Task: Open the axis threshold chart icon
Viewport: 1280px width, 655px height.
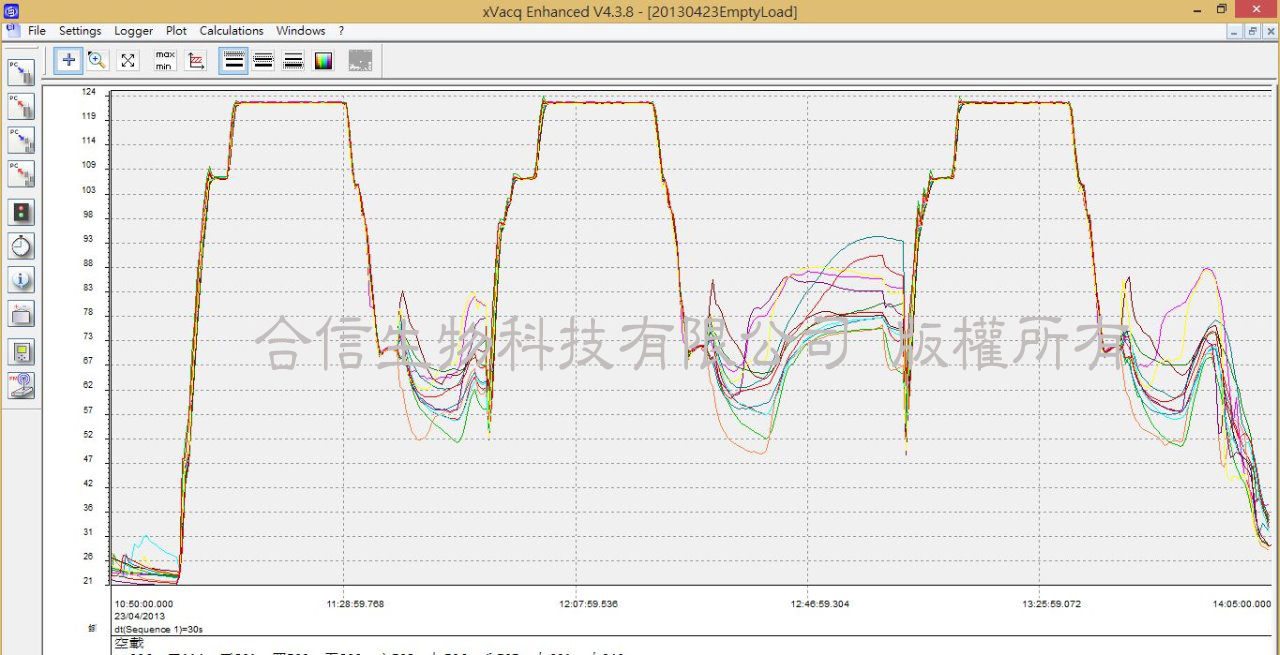Action: point(197,60)
